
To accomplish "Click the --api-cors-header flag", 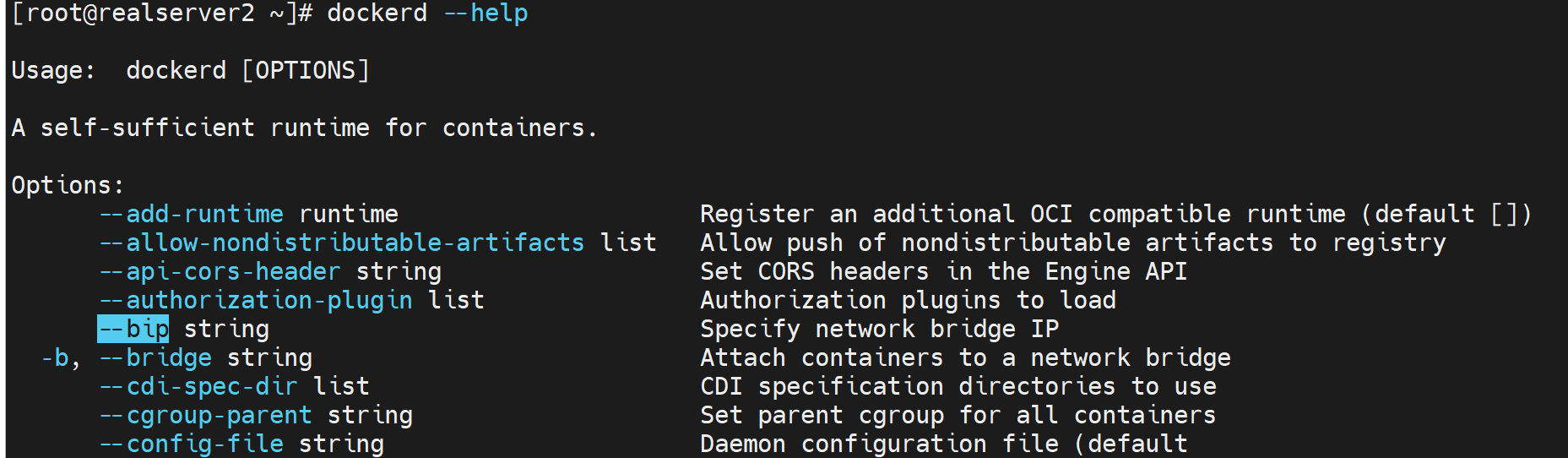I will click(220, 271).
